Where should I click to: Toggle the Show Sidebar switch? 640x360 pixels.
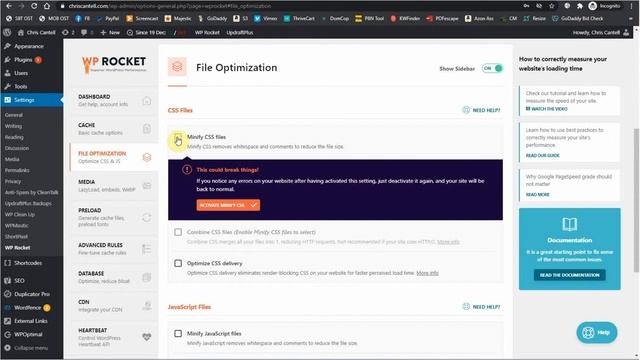tap(492, 69)
